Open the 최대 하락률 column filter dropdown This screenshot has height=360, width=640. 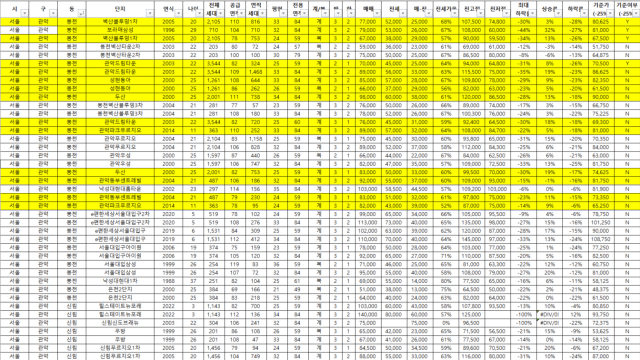(x=532, y=13)
